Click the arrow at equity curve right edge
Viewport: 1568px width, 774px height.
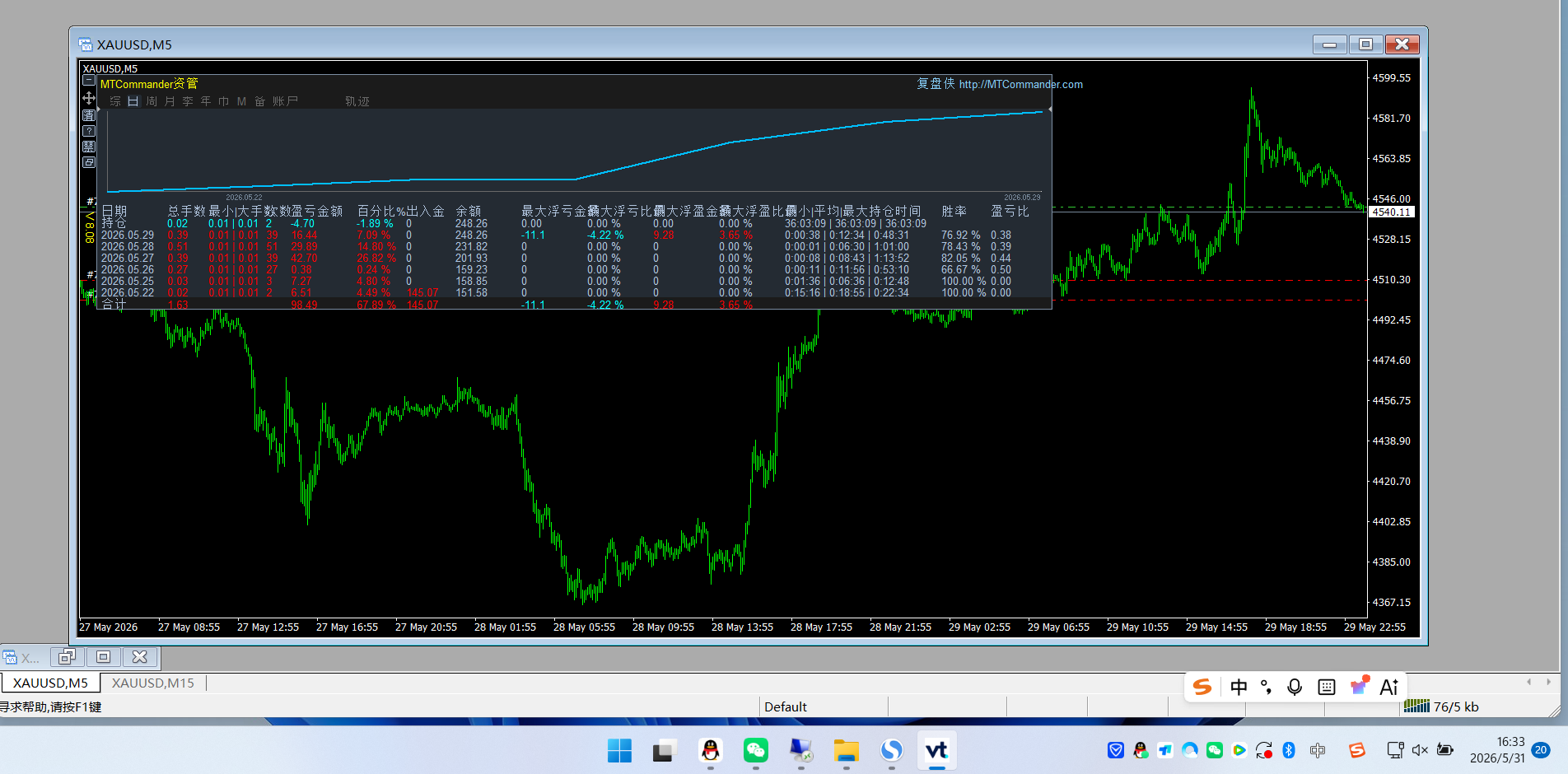coord(1049,109)
